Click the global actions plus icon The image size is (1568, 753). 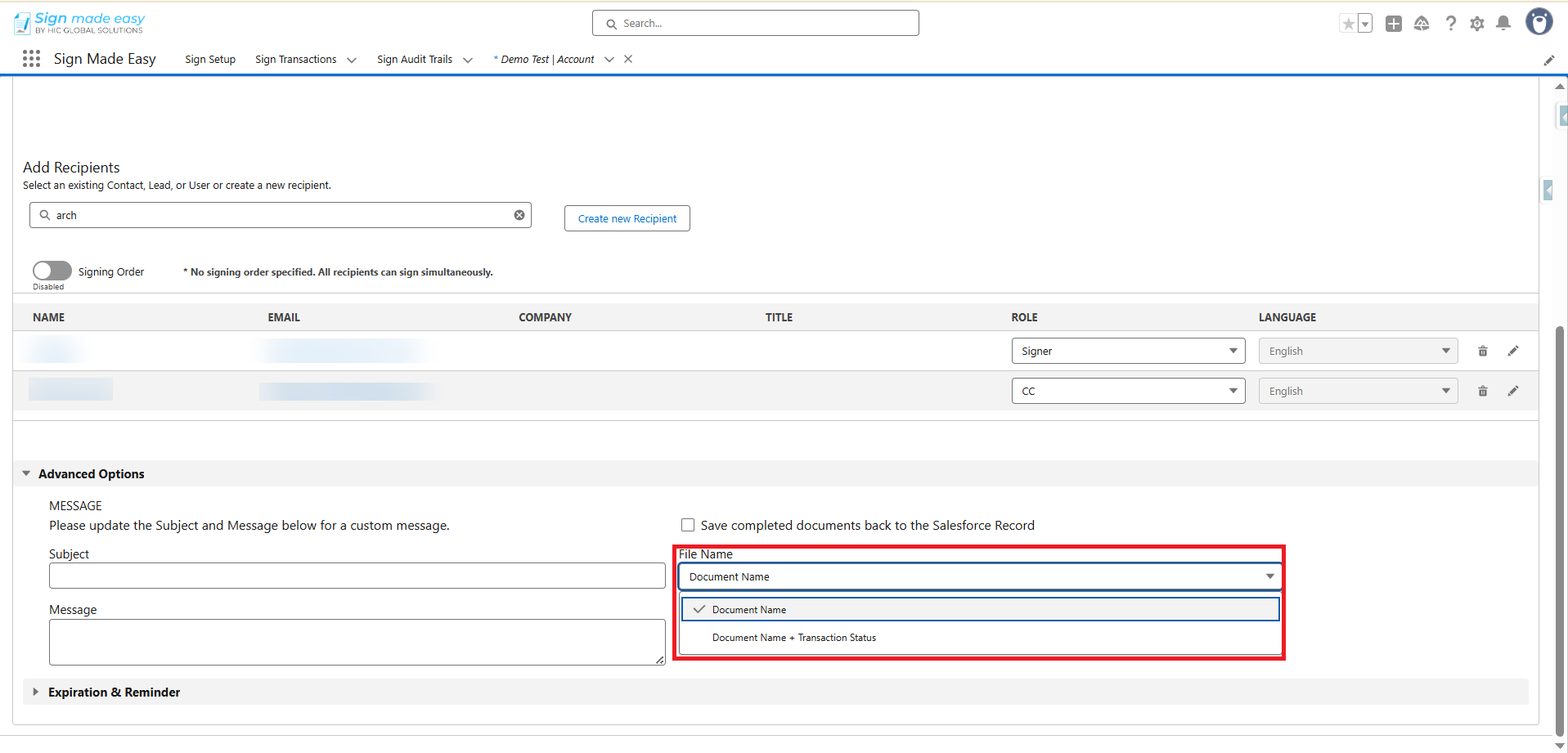[x=1393, y=24]
